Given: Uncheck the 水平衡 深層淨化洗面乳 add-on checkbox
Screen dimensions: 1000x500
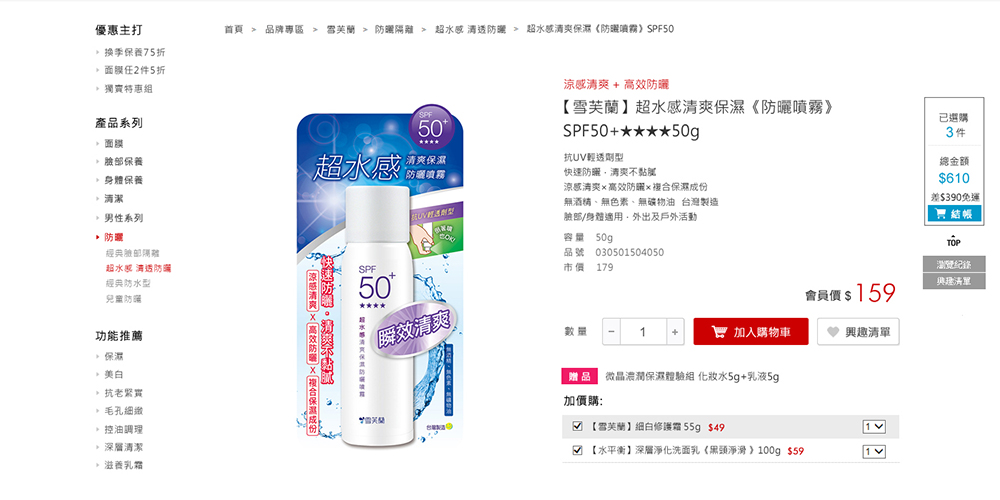Looking at the screenshot, I should [578, 450].
